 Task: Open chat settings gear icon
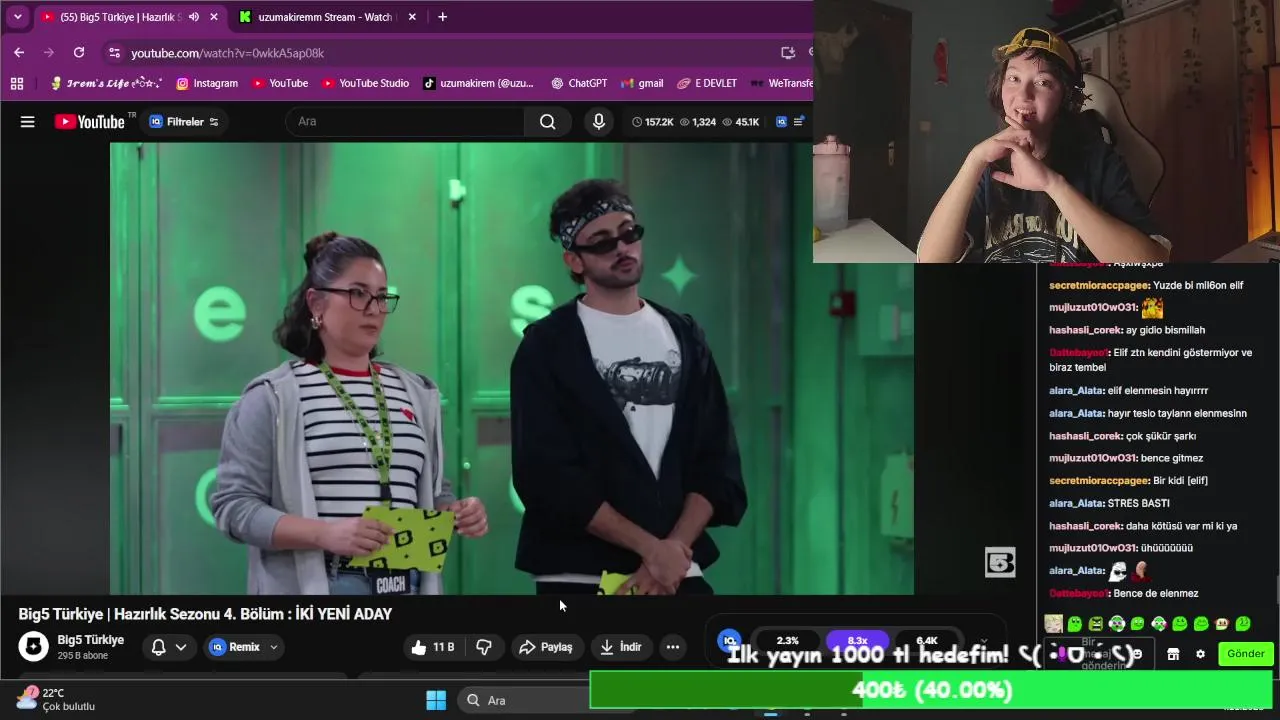[1200, 654]
